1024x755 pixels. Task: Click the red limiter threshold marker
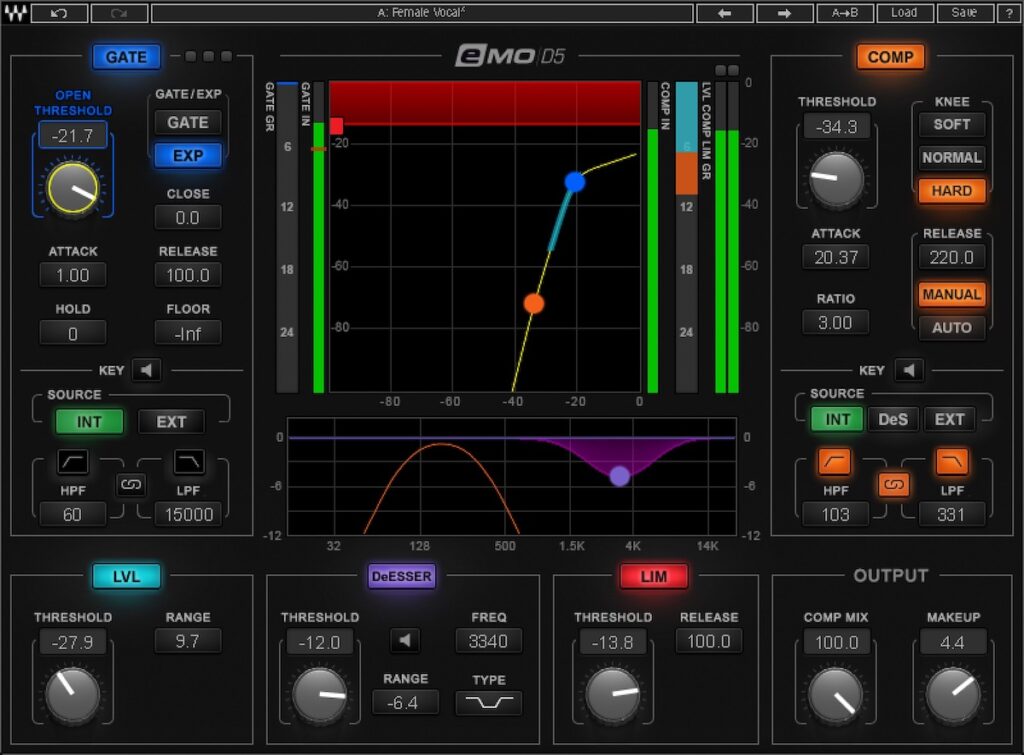point(336,126)
